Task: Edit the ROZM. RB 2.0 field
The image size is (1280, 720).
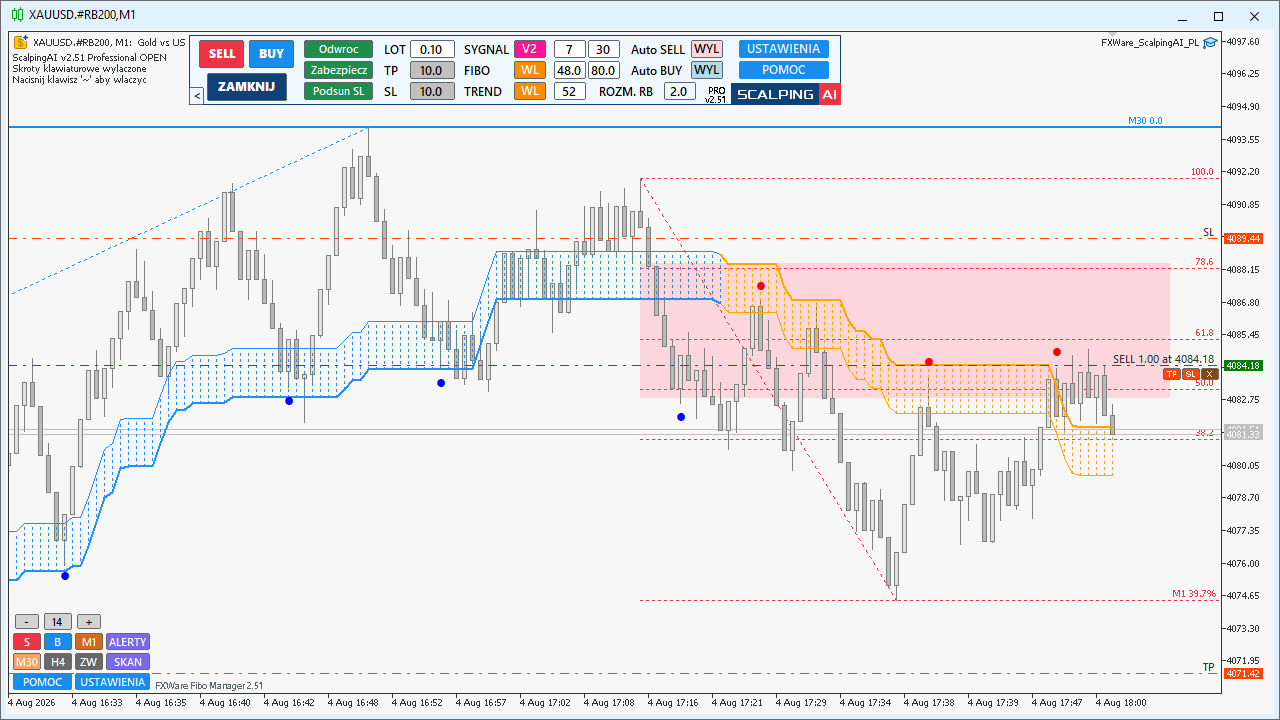Action: coord(679,91)
